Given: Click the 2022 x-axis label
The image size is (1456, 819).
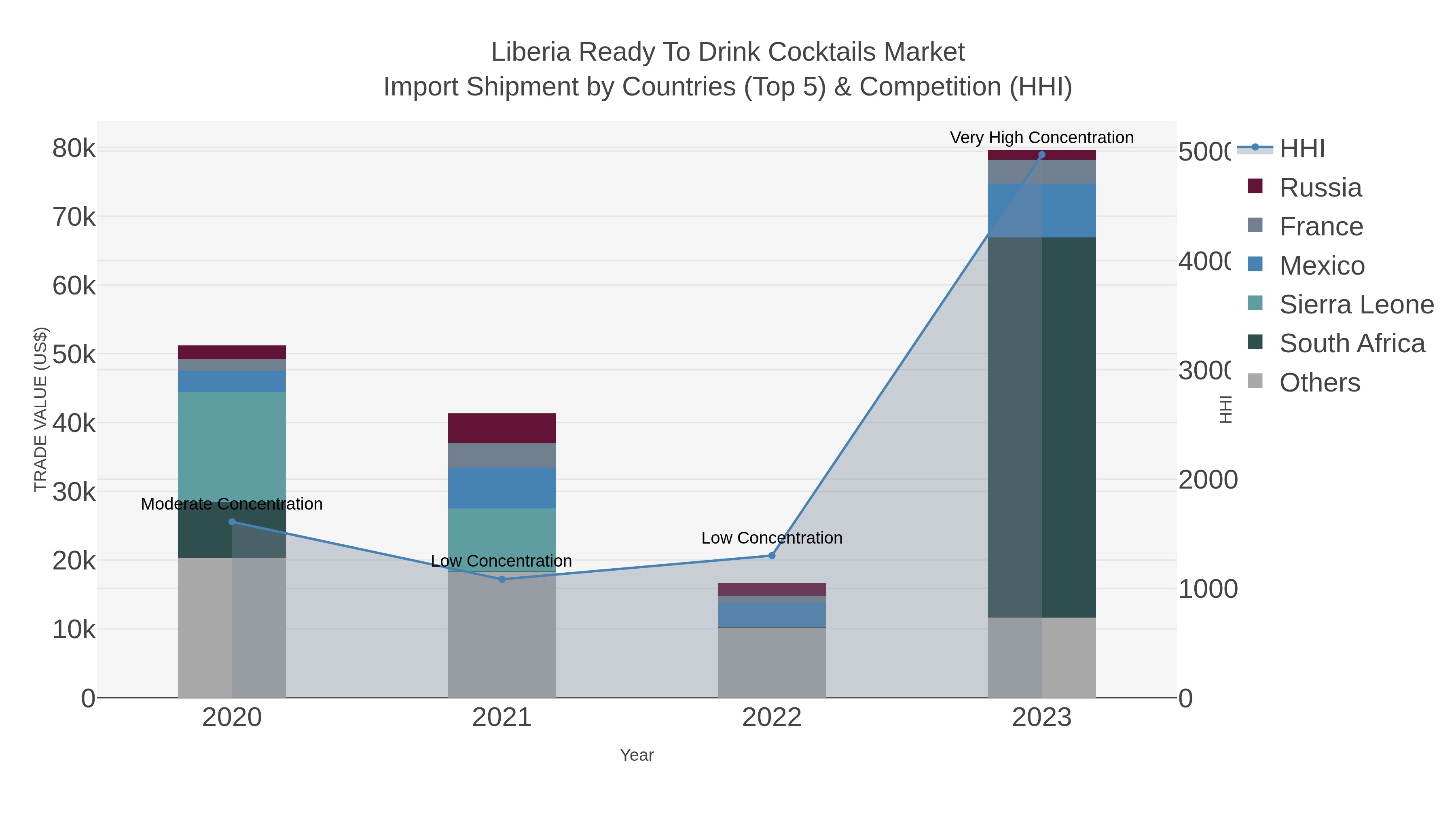Looking at the screenshot, I should 772,718.
